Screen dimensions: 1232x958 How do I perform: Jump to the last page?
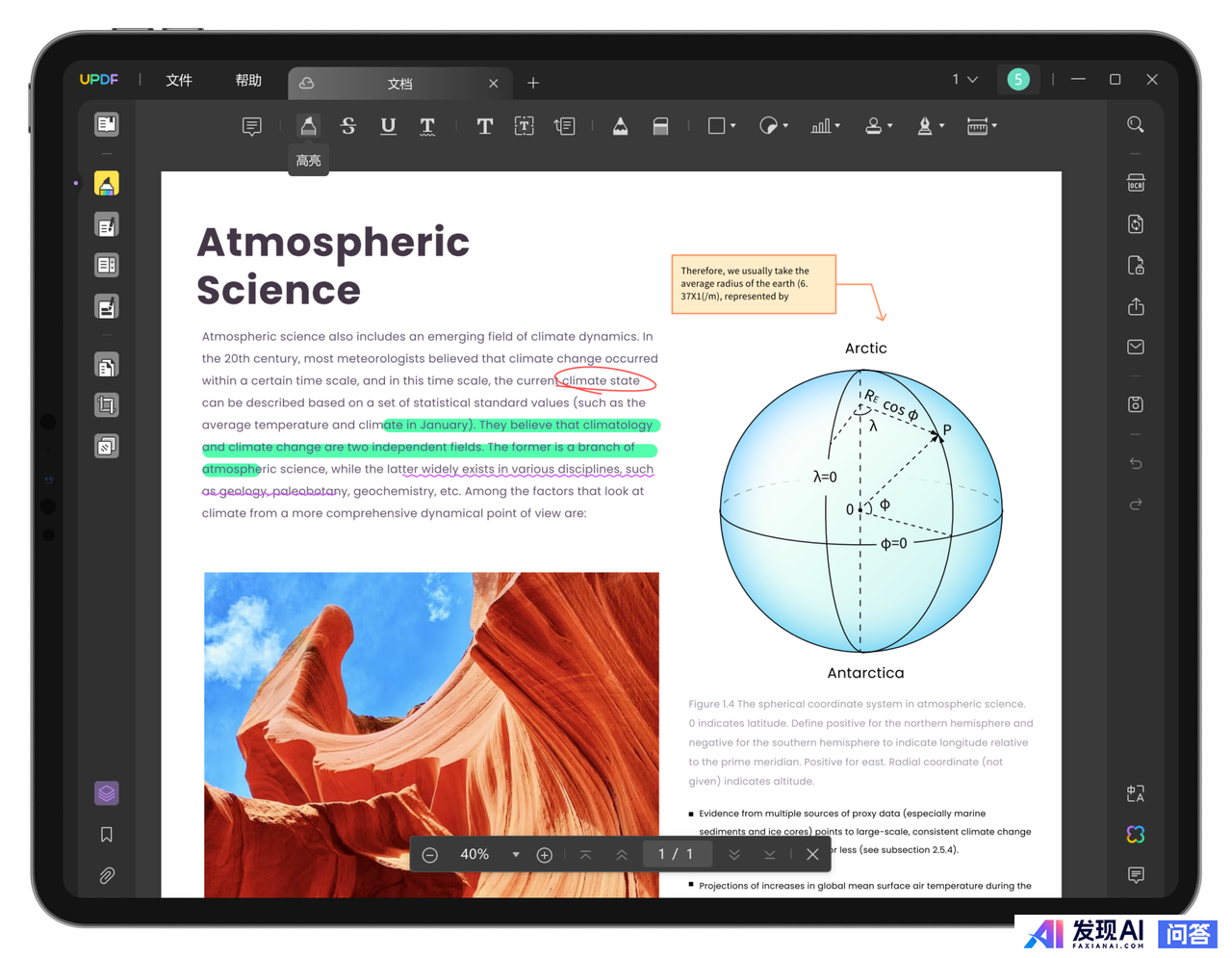pyautogui.click(x=770, y=855)
